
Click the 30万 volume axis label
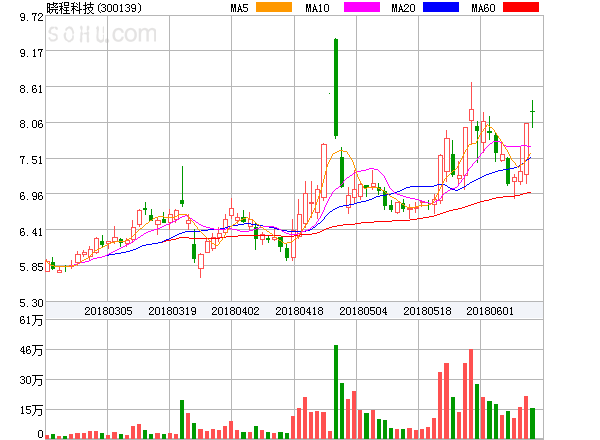point(31,380)
